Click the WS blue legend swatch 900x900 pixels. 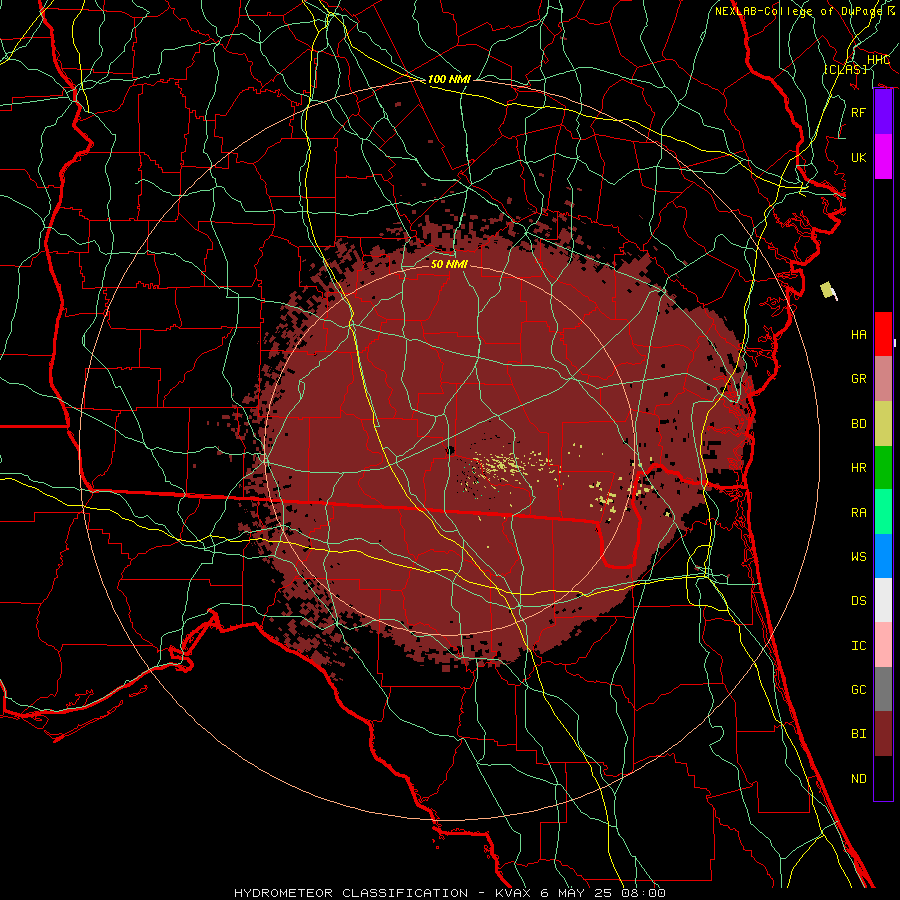click(x=883, y=556)
